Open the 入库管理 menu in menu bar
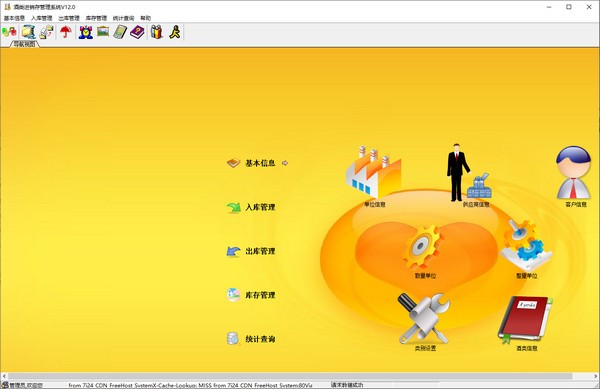 [x=41, y=18]
